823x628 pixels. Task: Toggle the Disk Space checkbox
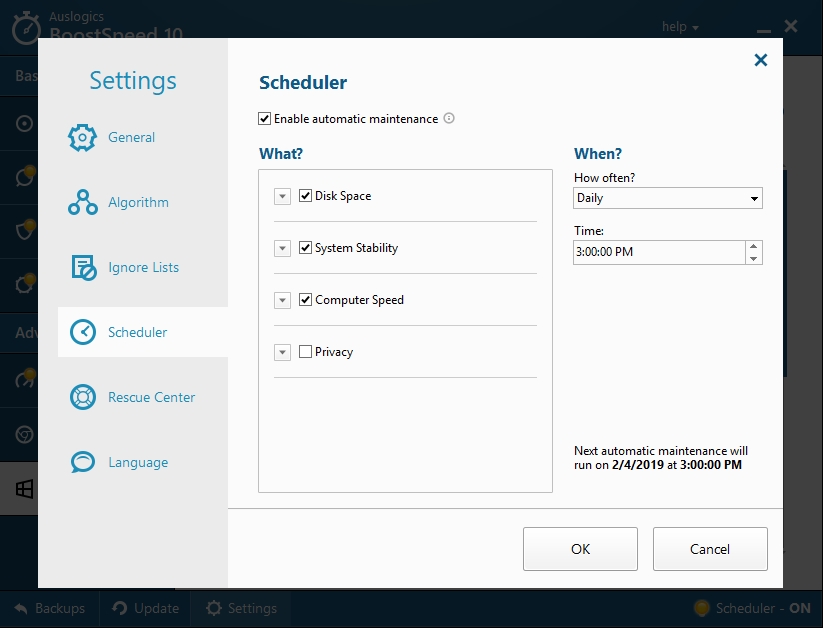[x=306, y=196]
